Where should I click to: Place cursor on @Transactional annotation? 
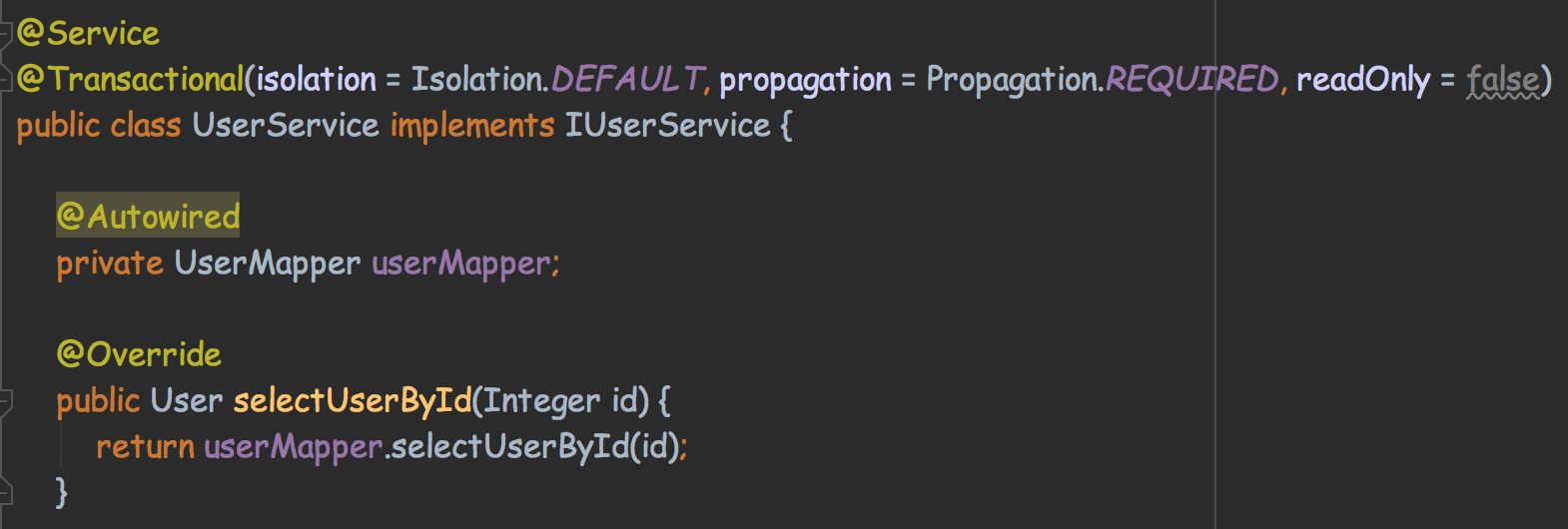pyautogui.click(x=131, y=79)
